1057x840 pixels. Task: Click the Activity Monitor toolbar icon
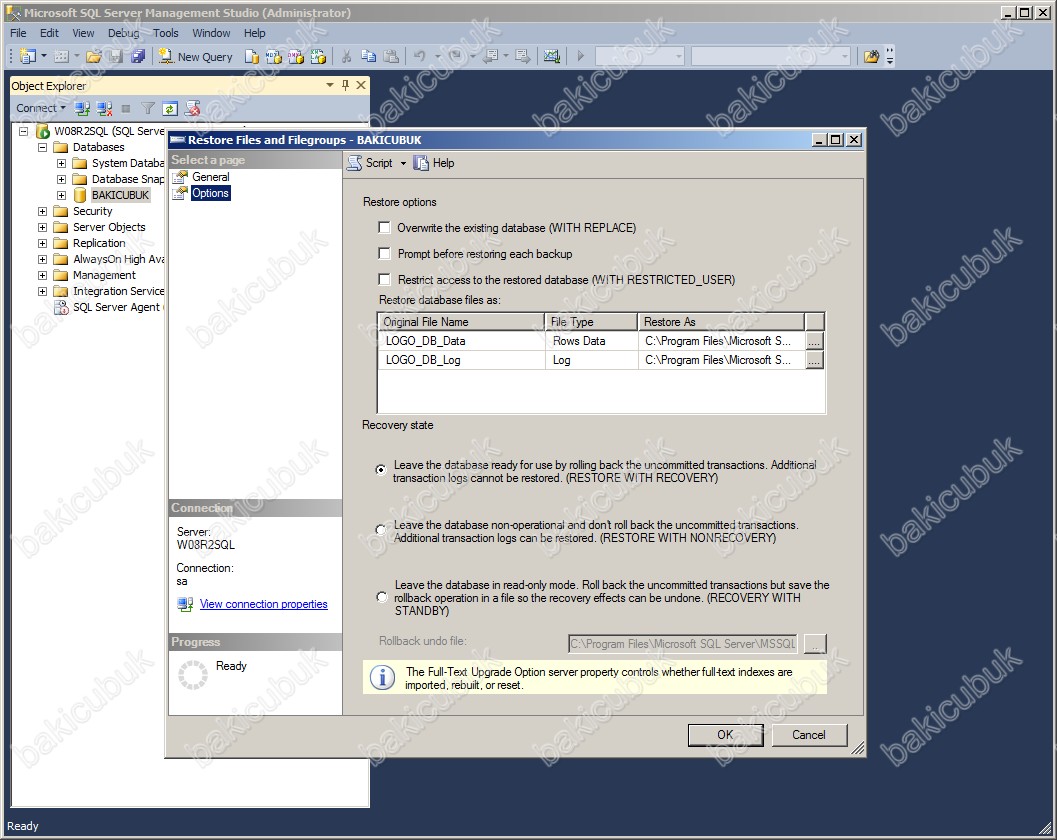pyautogui.click(x=551, y=57)
